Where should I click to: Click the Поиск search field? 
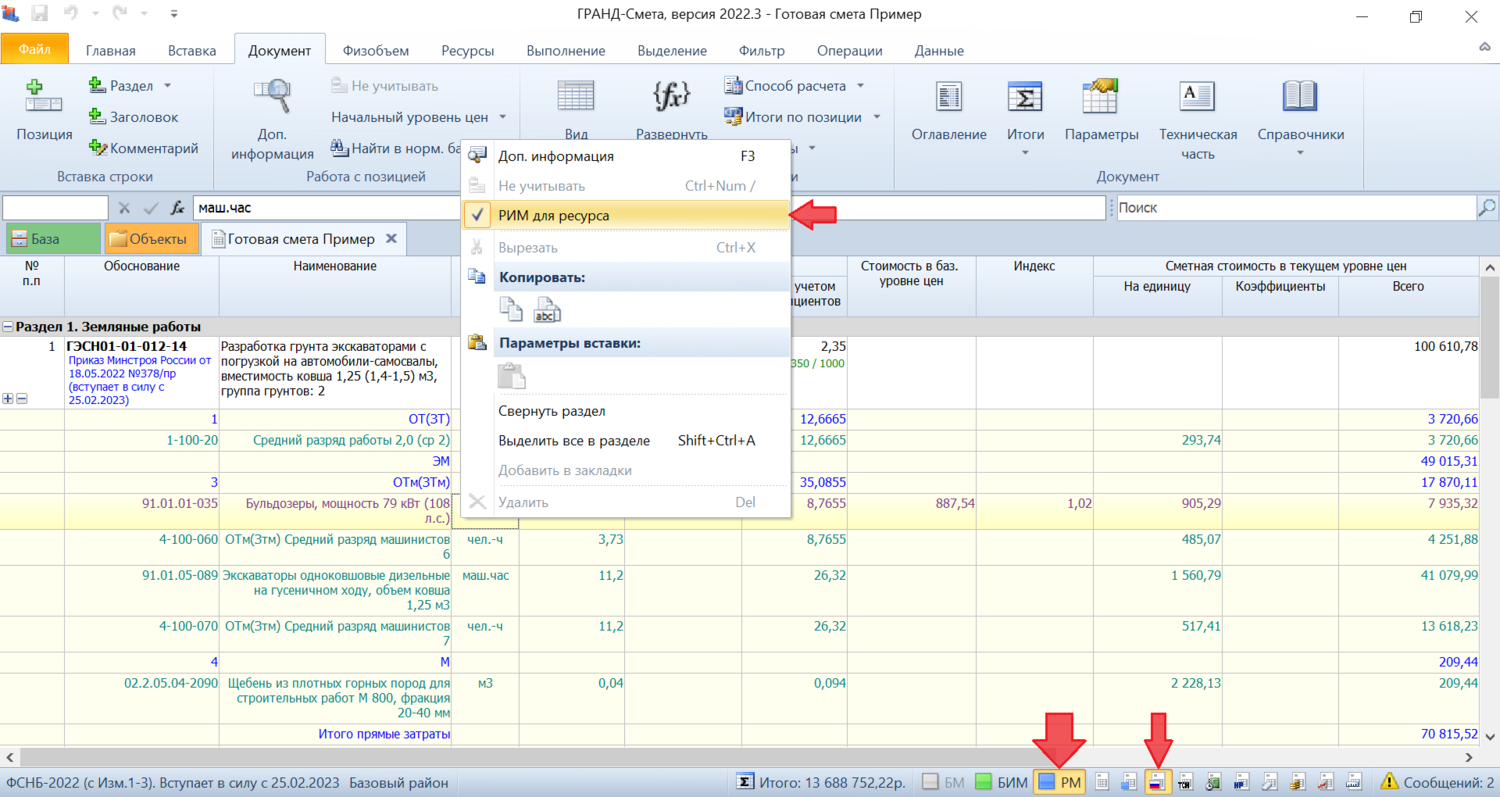pos(1293,208)
